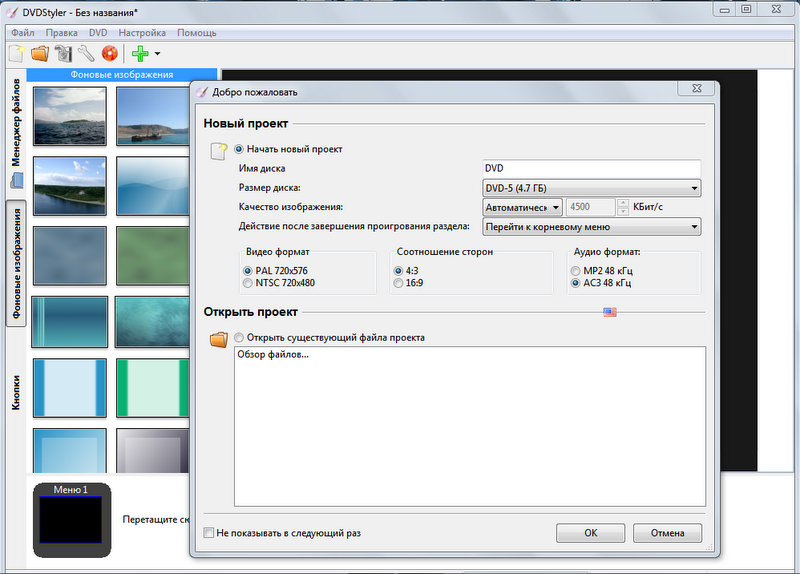
Task: Choose the NTSC 720x480 video format
Action: click(247, 283)
